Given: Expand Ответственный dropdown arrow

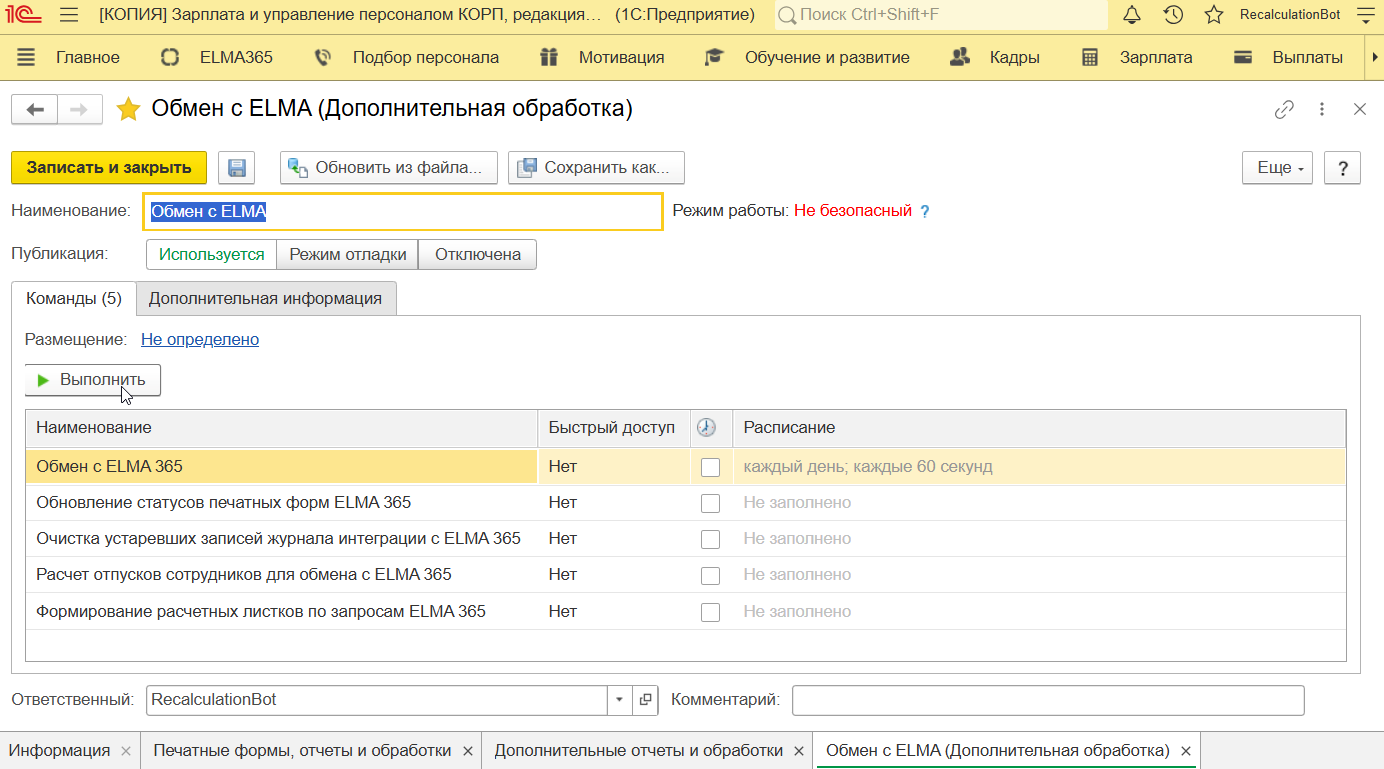Looking at the screenshot, I should (x=620, y=700).
